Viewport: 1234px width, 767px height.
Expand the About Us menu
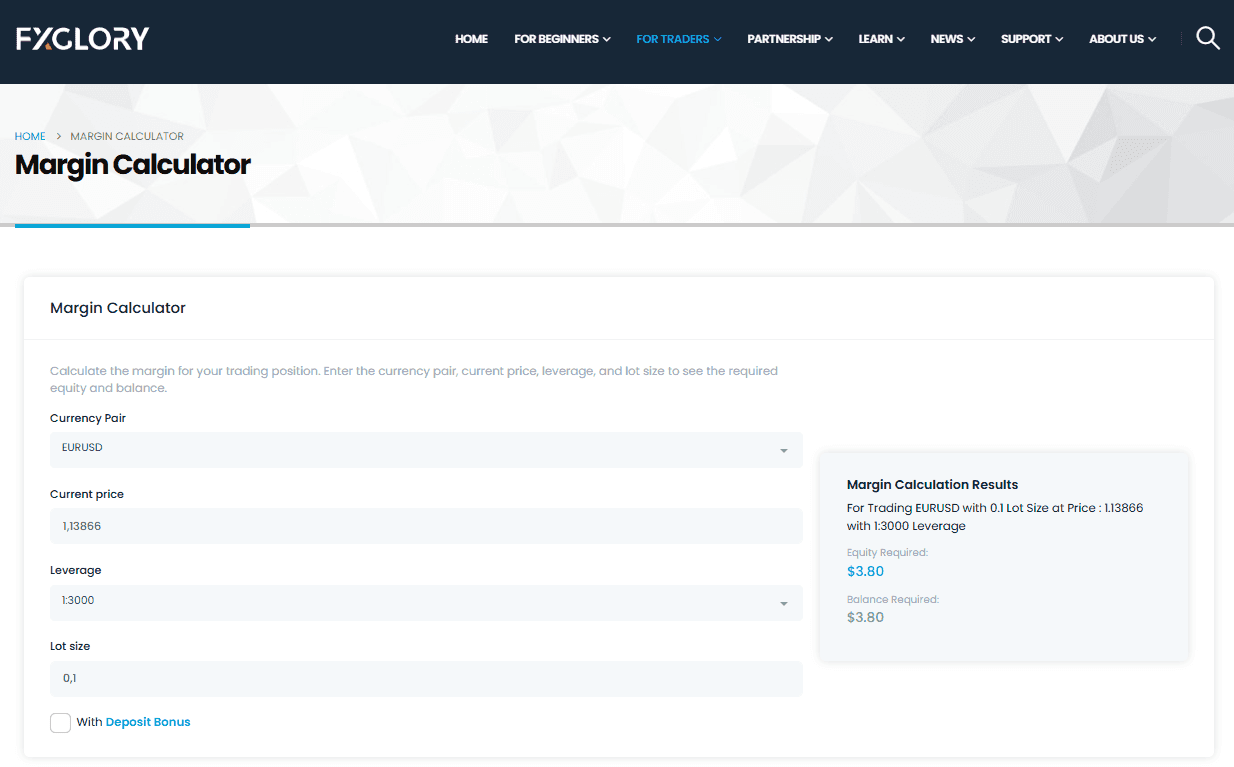pos(1122,39)
